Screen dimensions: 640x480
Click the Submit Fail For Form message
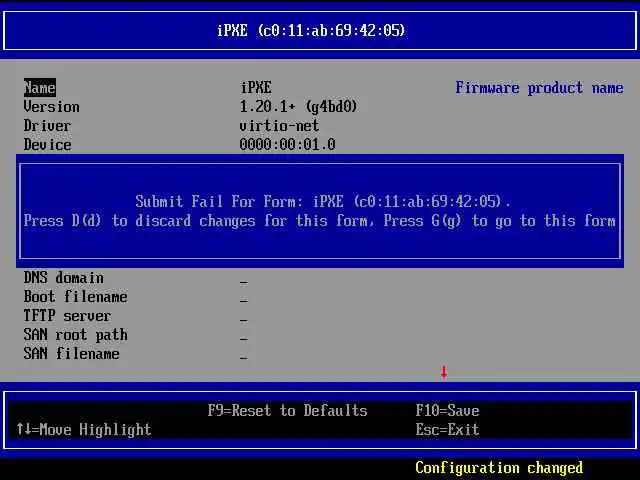coord(322,202)
